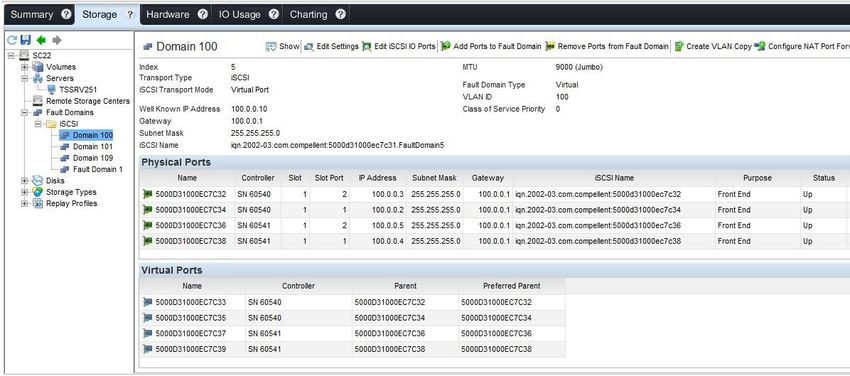Click virtual port icon of 5000D31000EC7C37
Viewport: 850px width, 376px height.
[x=147, y=334]
